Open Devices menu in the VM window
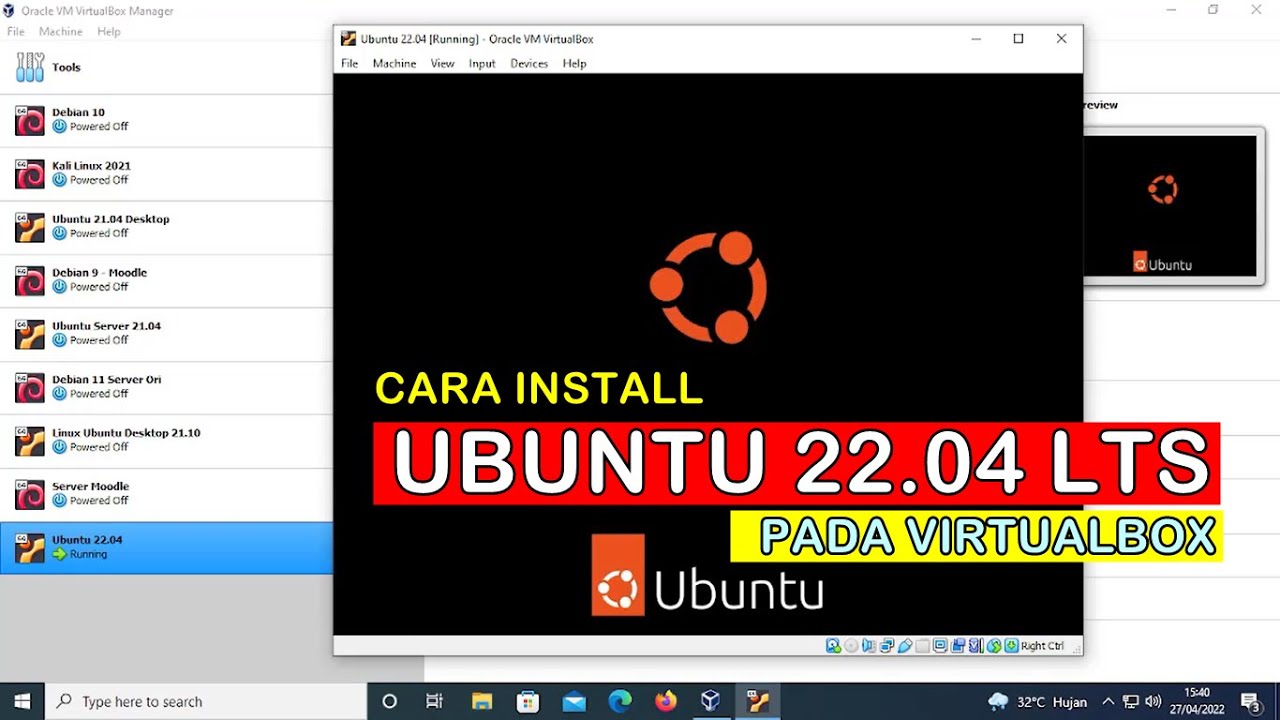 coord(529,63)
